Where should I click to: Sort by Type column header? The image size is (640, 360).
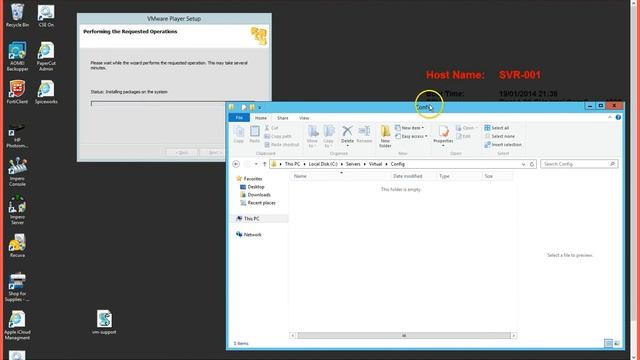(x=459, y=176)
